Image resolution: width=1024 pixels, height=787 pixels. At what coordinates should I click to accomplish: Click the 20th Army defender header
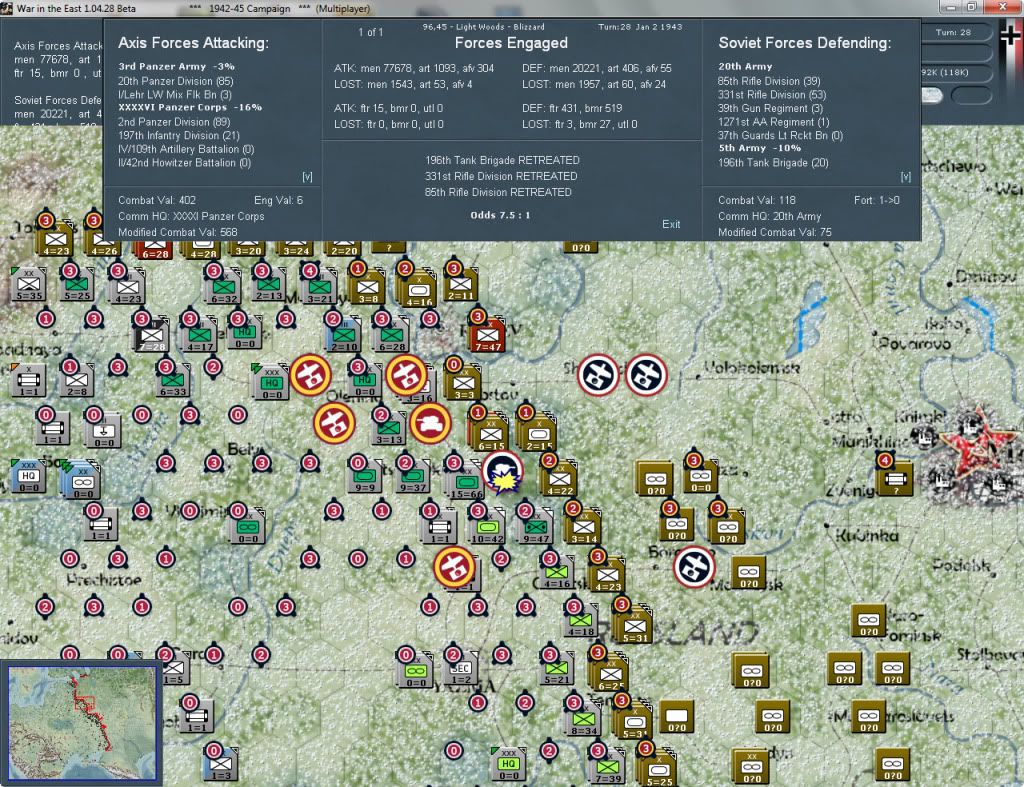pyautogui.click(x=745, y=67)
